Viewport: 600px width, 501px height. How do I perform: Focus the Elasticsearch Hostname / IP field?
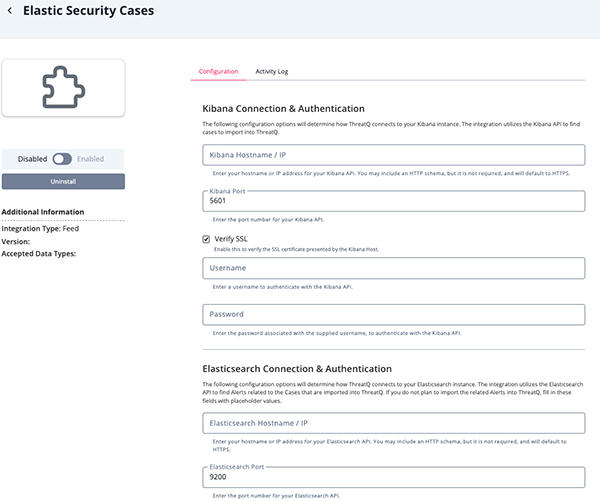393,423
